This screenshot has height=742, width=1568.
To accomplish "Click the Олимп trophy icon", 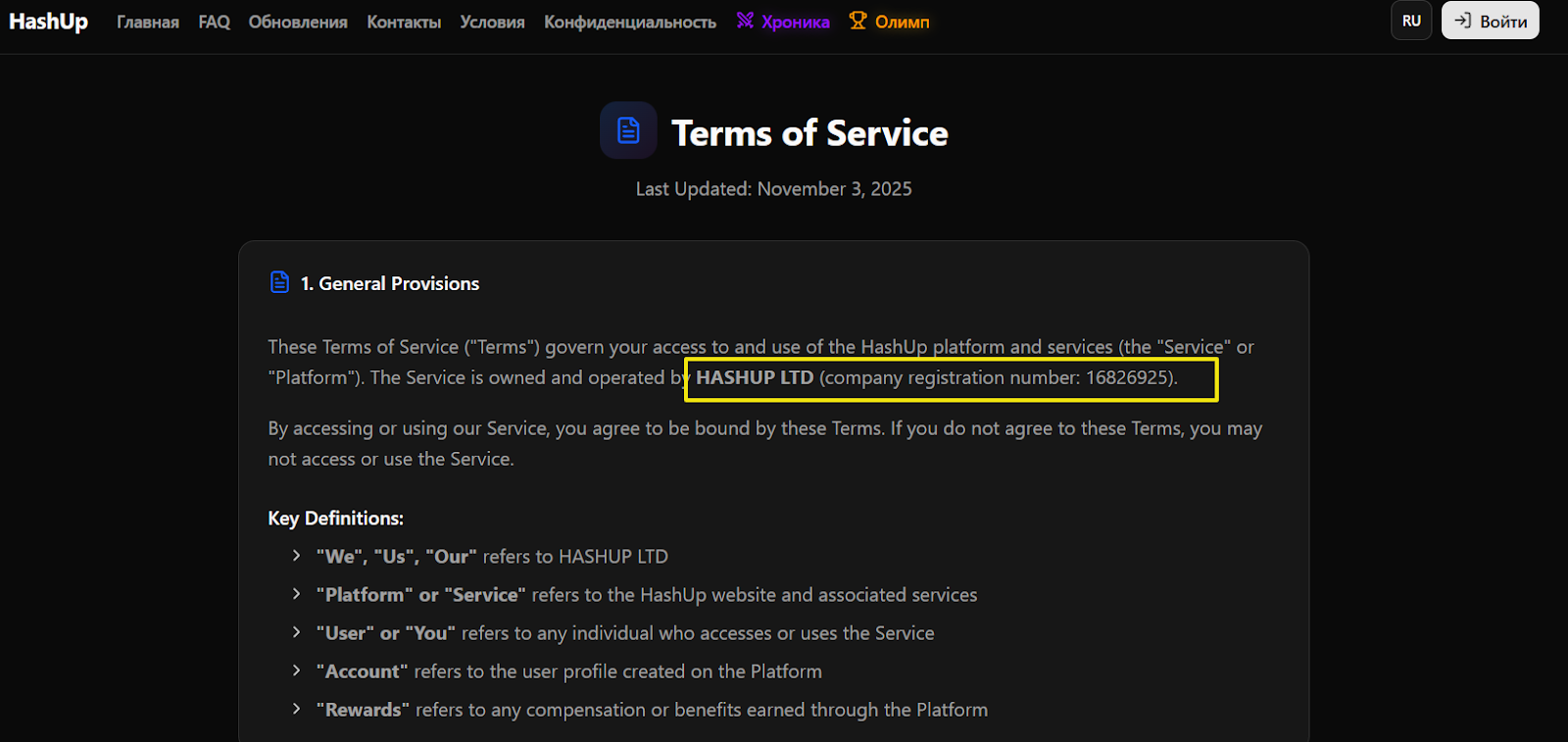I will (x=858, y=21).
